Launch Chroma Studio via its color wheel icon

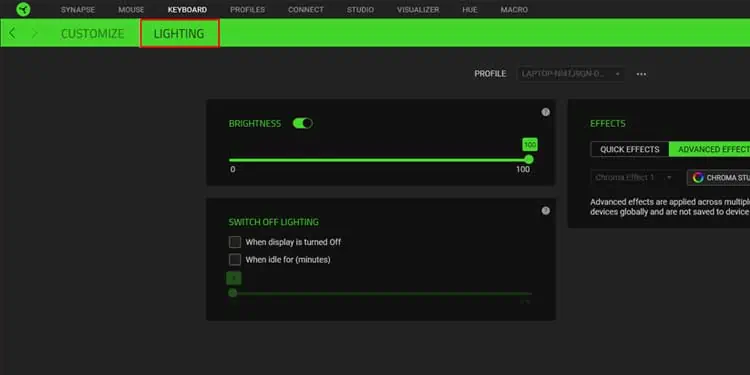coord(698,178)
